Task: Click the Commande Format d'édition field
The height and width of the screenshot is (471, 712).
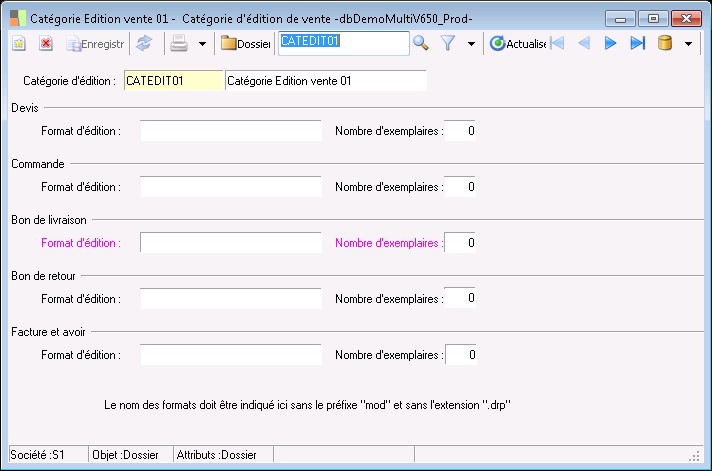Action: click(x=231, y=187)
